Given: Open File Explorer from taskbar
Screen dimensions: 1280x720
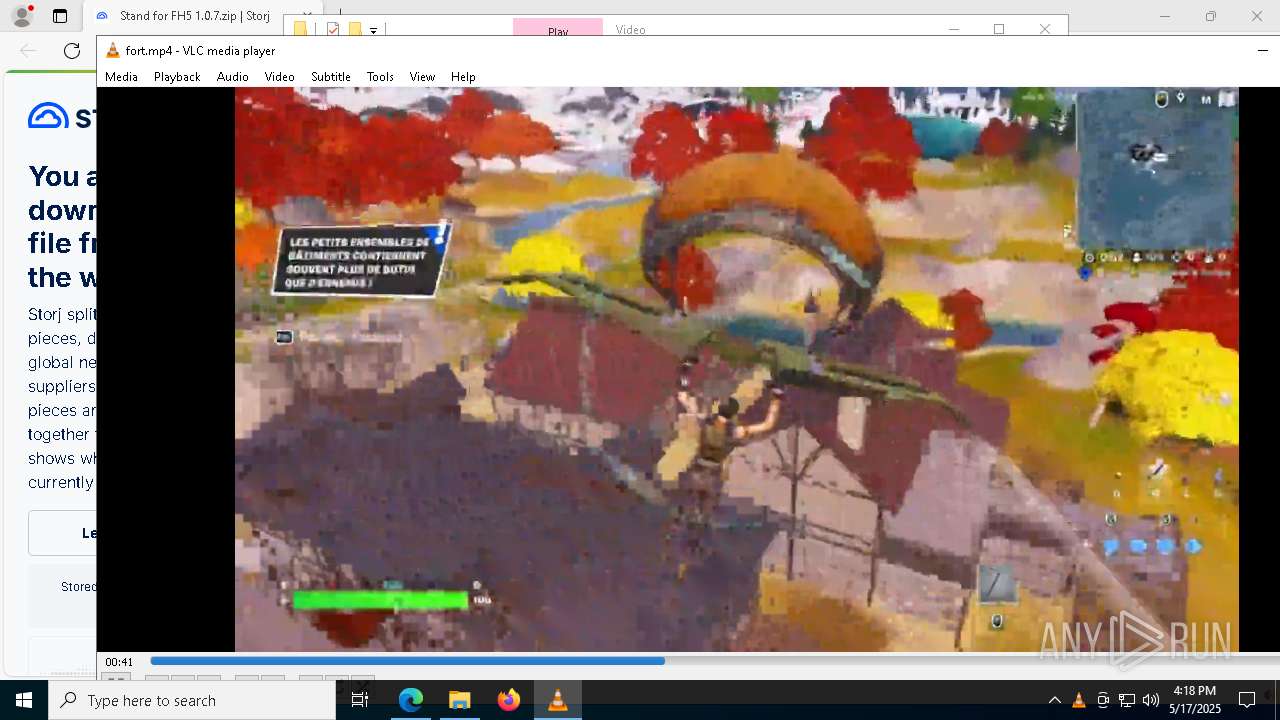Looking at the screenshot, I should [459, 700].
